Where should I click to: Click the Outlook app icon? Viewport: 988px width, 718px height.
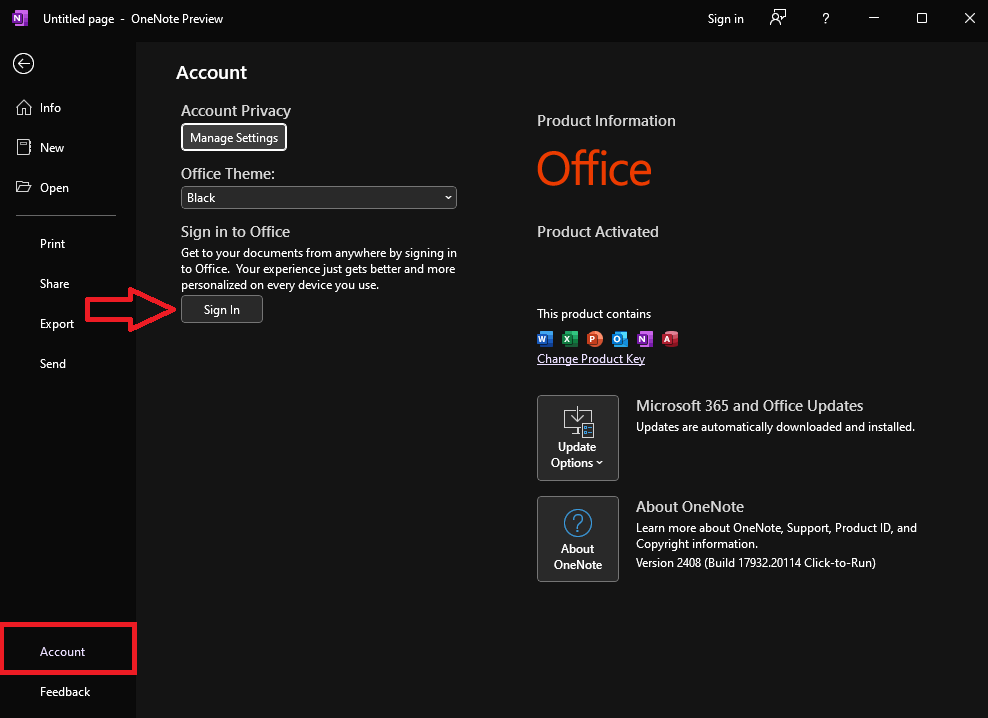tap(619, 339)
